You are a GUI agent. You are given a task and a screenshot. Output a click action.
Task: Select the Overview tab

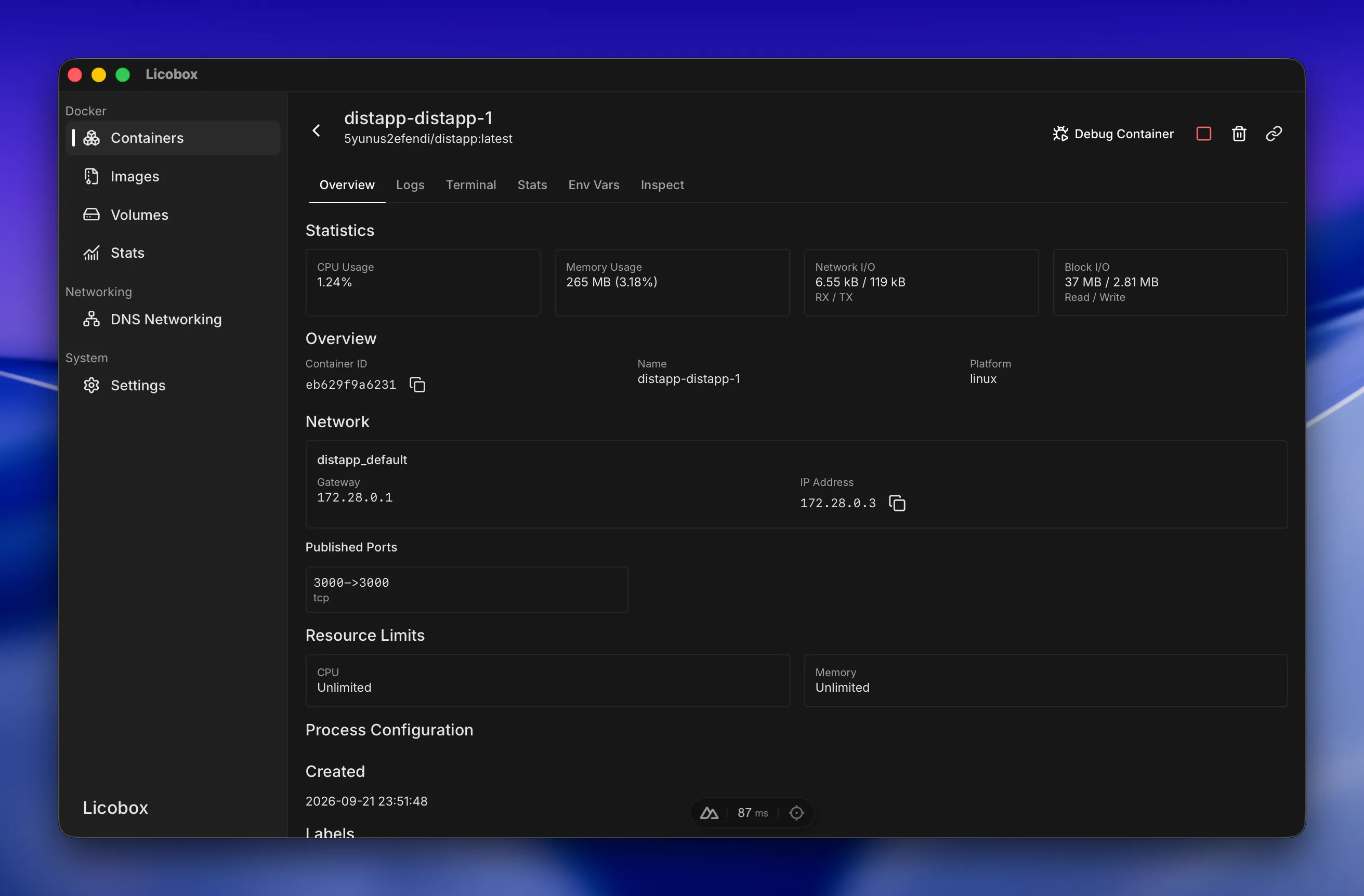click(x=347, y=185)
